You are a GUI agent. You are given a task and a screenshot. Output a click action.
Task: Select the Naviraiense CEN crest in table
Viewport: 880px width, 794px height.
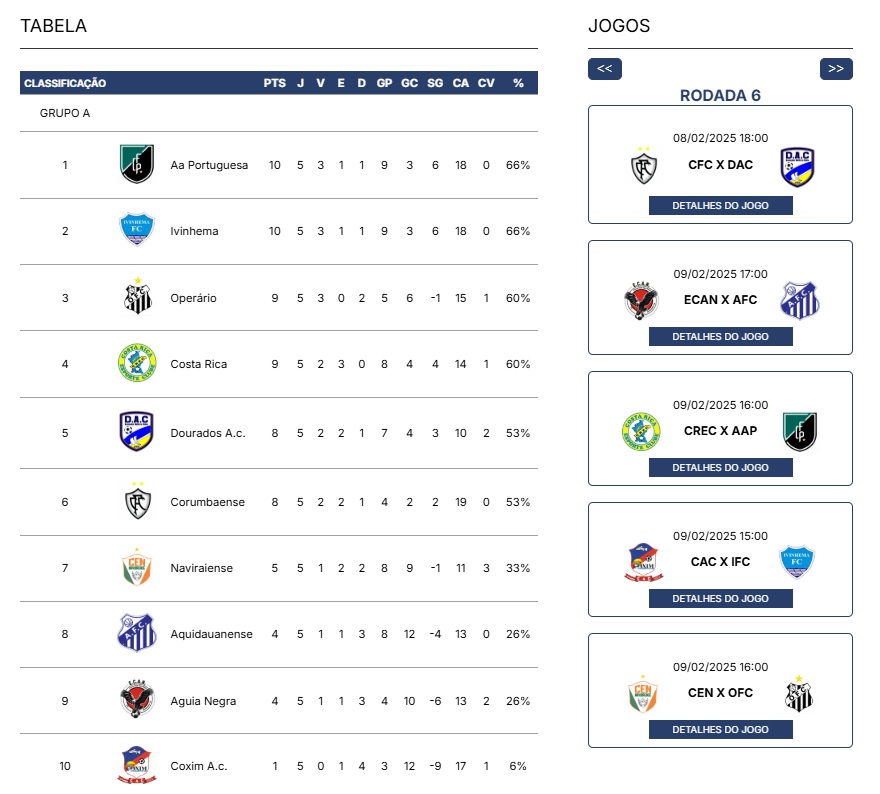tap(137, 567)
